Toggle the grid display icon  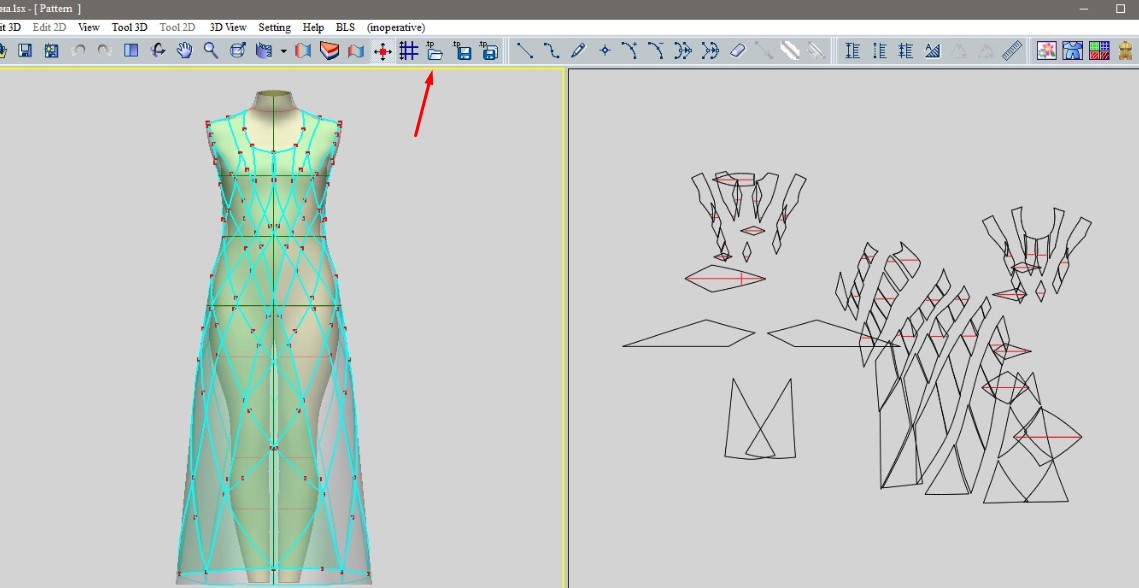[x=408, y=51]
